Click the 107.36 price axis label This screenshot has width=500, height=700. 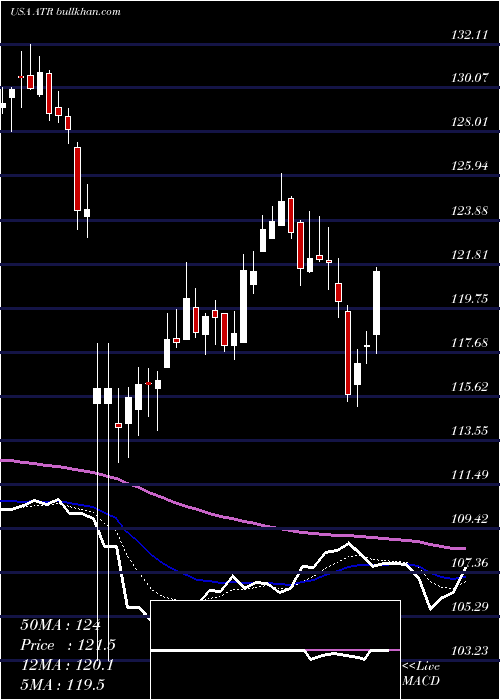pos(469,563)
